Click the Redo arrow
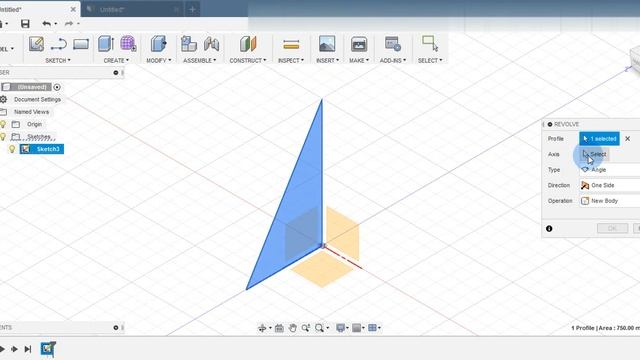Screen dimensions: 640x360 pos(69,24)
